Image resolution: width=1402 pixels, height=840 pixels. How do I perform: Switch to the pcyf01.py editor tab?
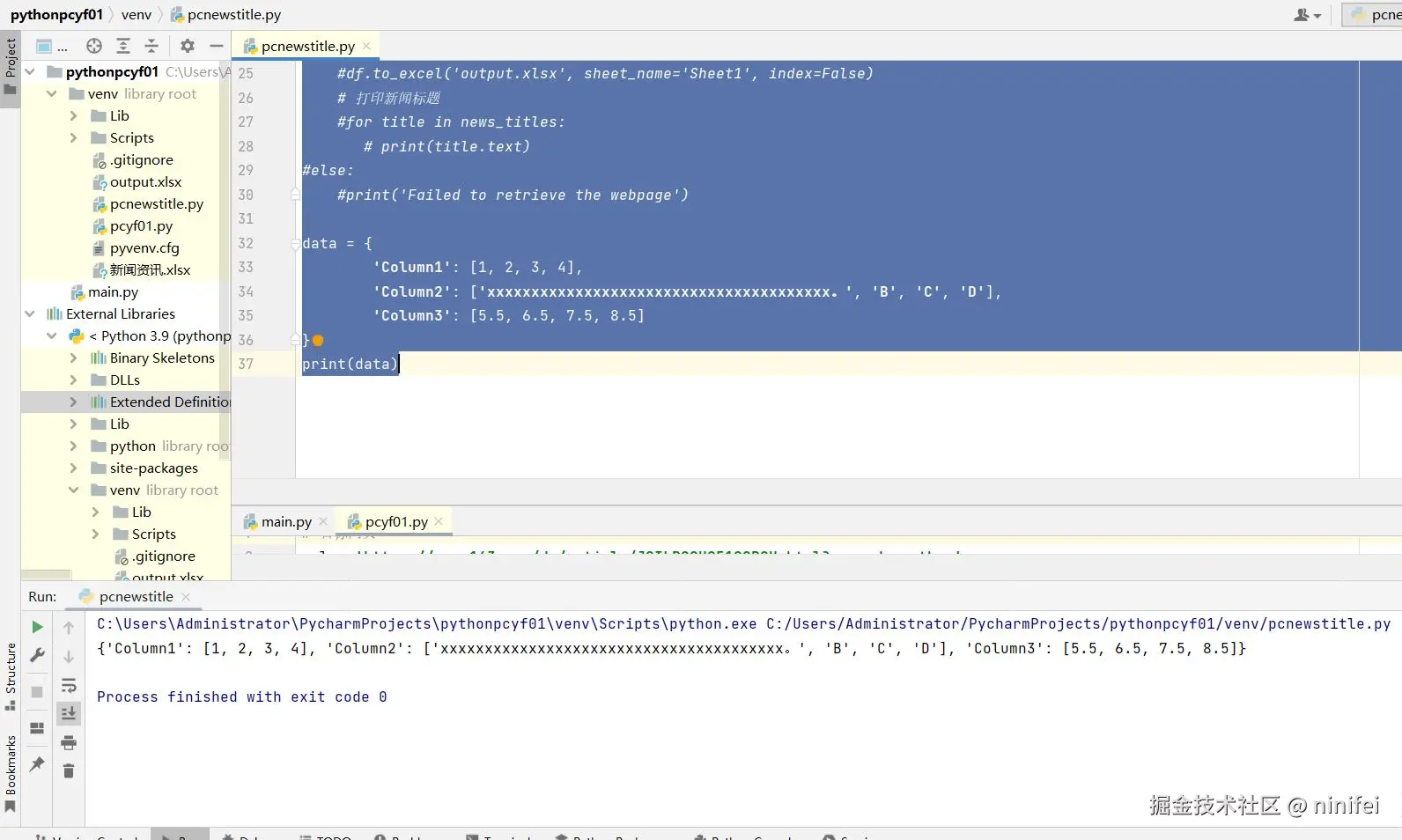[396, 521]
